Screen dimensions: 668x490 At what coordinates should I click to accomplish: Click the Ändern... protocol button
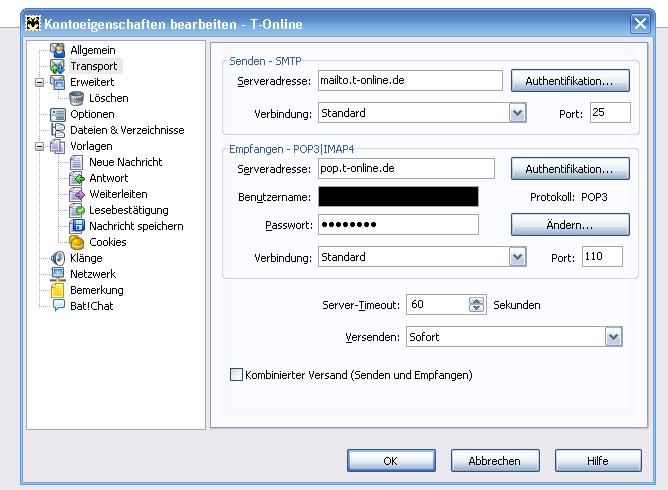click(570, 225)
